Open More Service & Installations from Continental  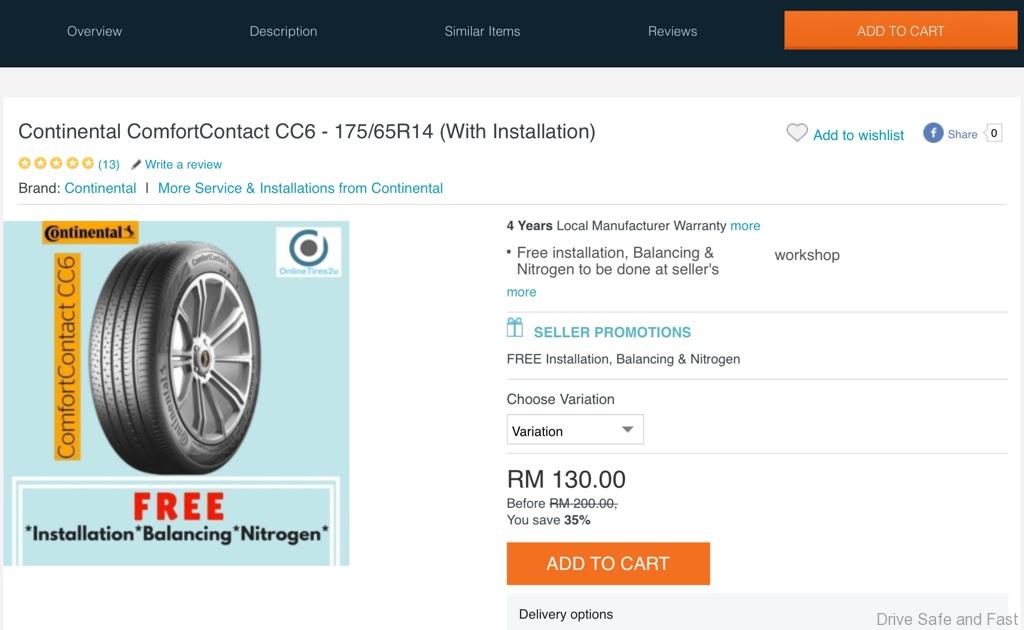300,188
